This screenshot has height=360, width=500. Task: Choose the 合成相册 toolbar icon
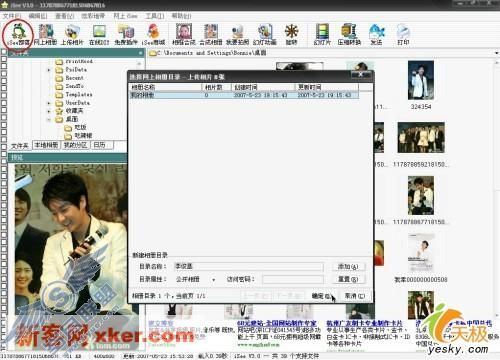(x=211, y=35)
